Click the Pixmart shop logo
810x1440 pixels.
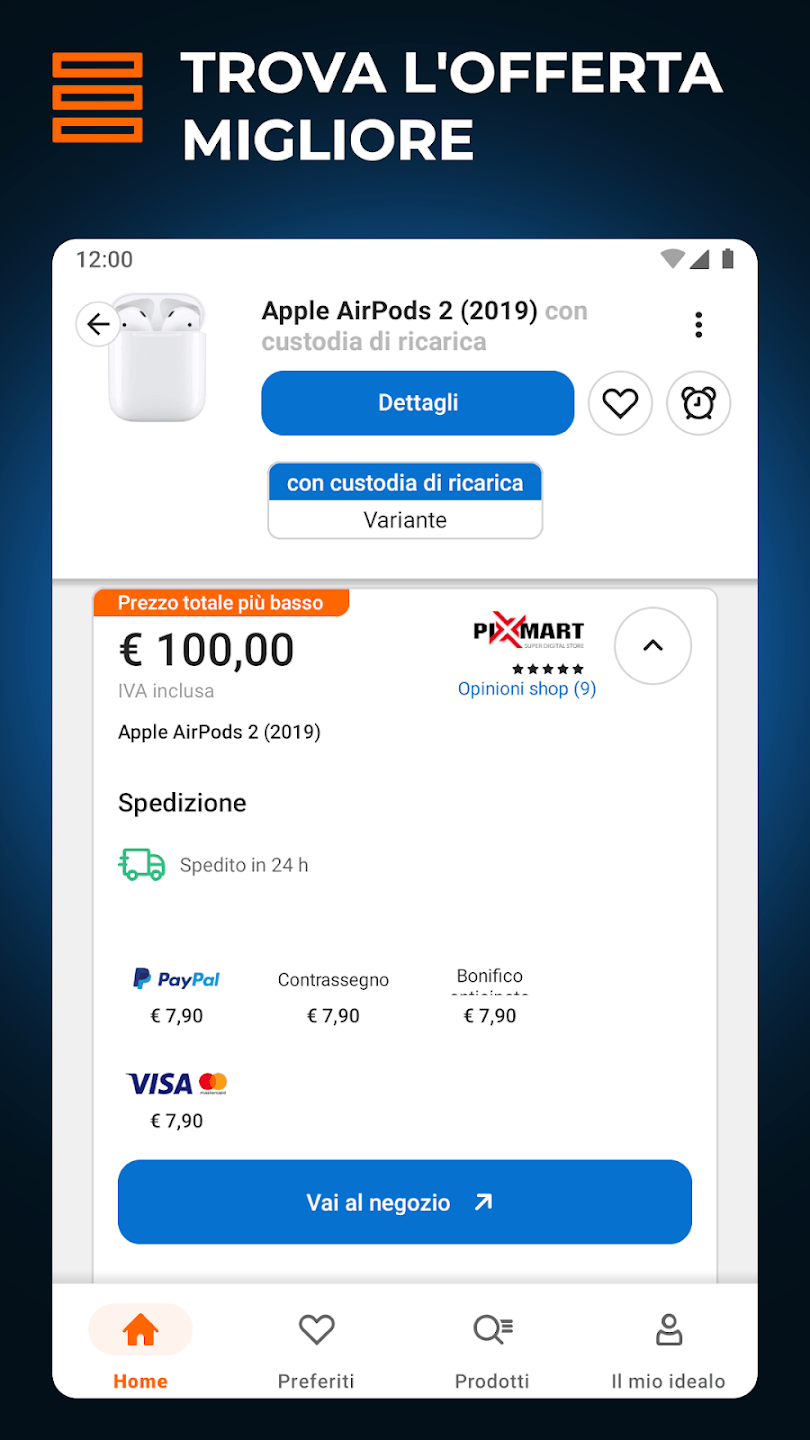528,632
